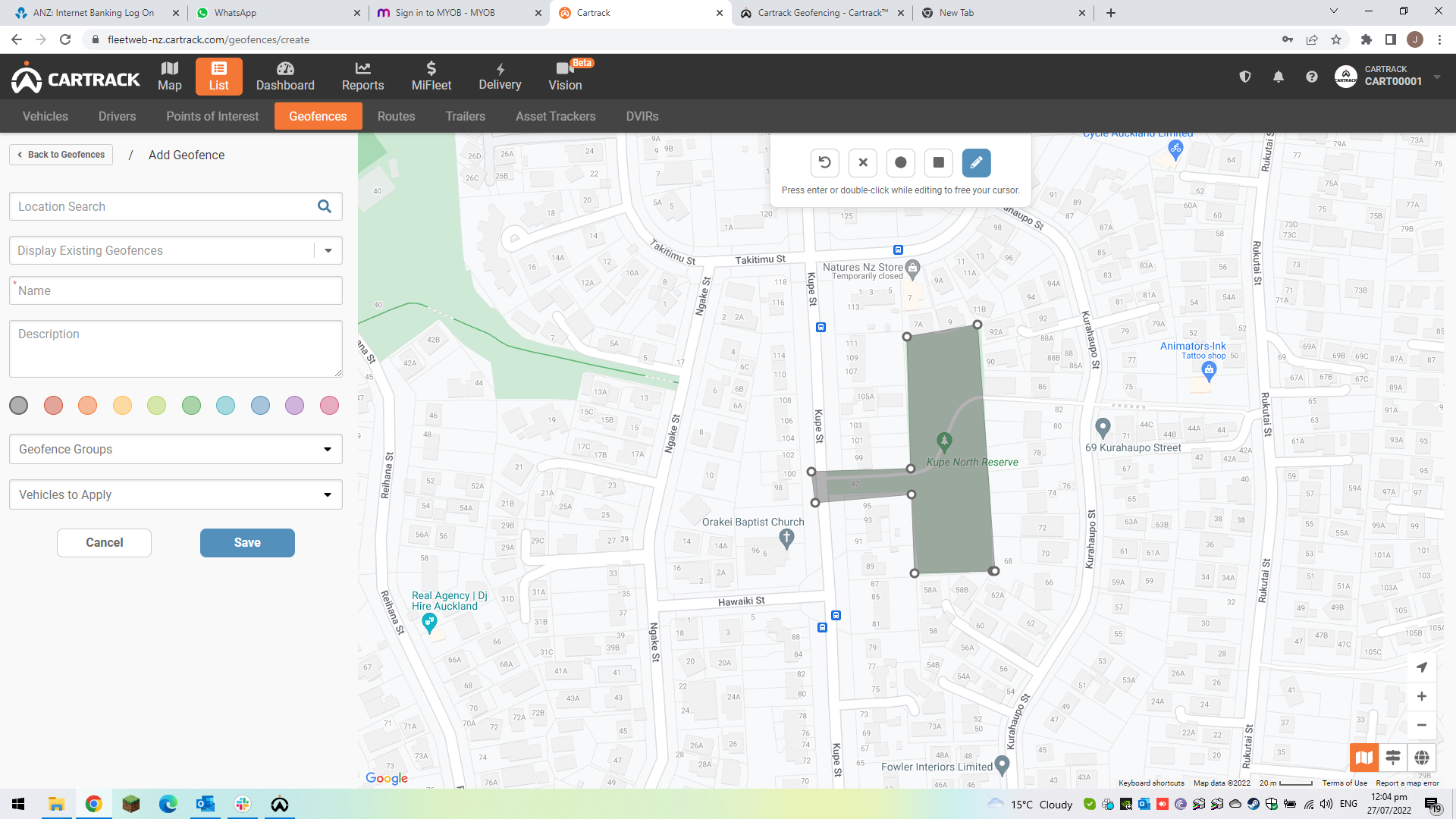Click the map layers options icon
This screenshot has height=819, width=1456.
(1392, 757)
